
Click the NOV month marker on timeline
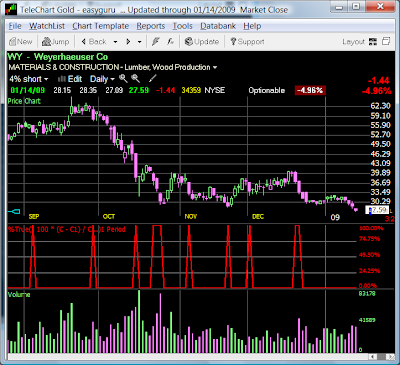(191, 217)
